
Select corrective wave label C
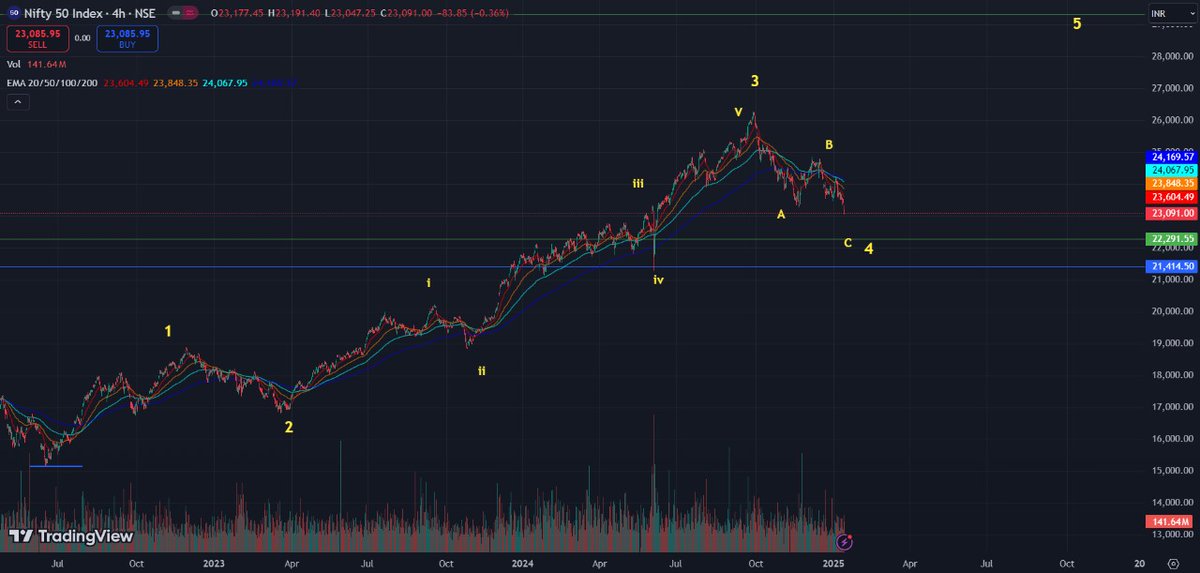coord(848,243)
